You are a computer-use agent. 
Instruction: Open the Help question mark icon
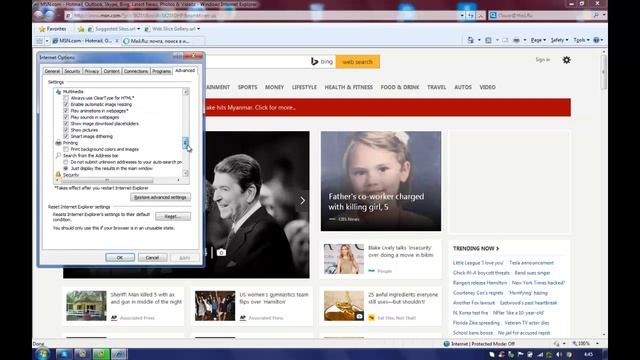pos(596,40)
